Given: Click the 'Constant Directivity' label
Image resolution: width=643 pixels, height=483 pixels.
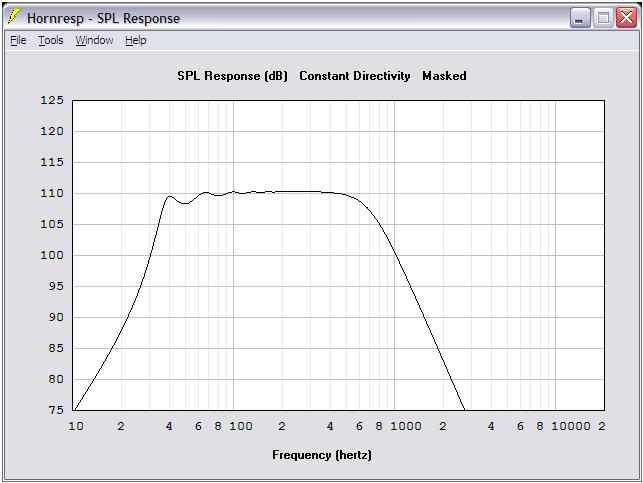Looking at the screenshot, I should [355, 76].
